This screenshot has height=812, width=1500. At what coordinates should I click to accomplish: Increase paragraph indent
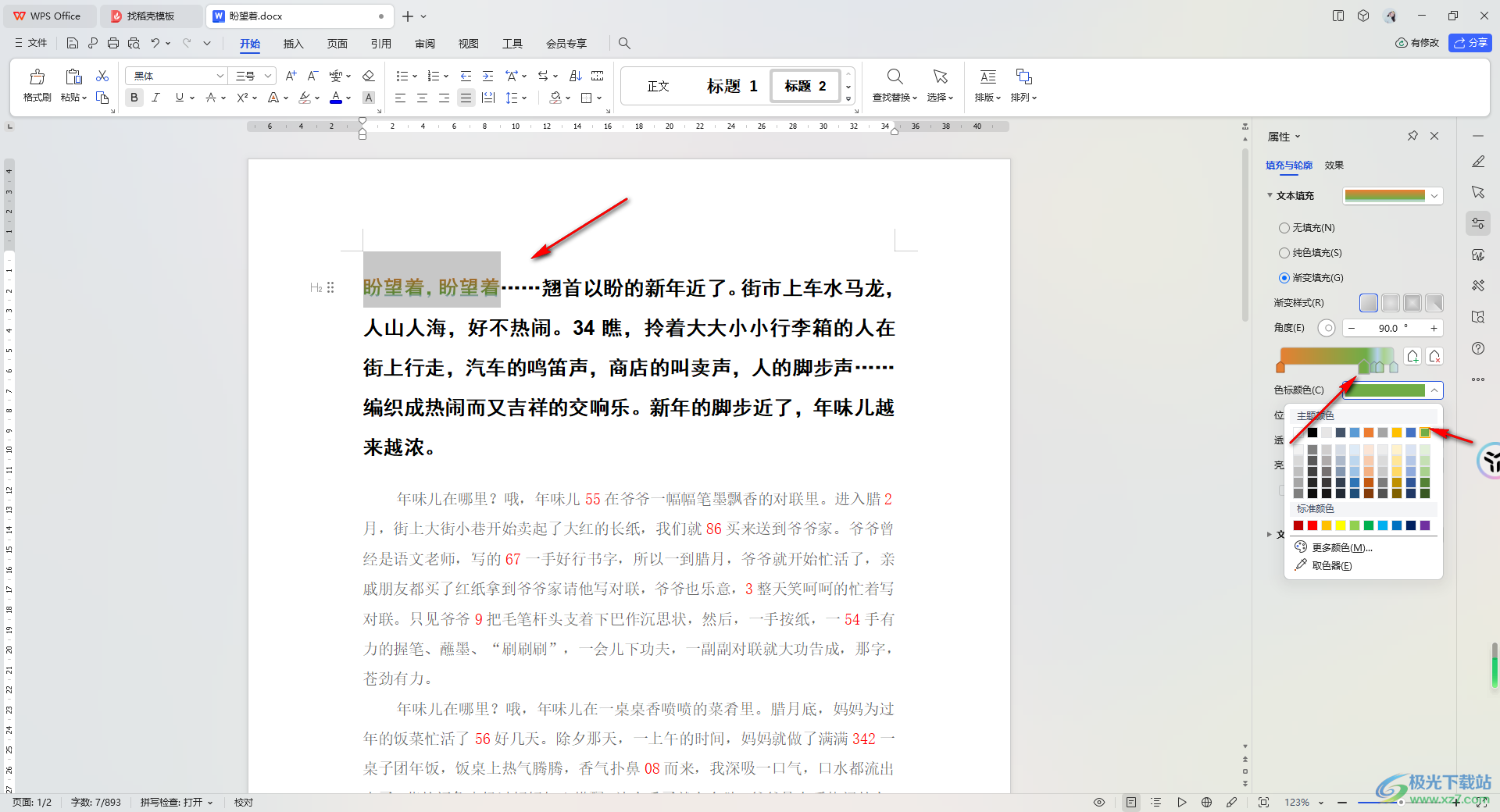pyautogui.click(x=487, y=76)
